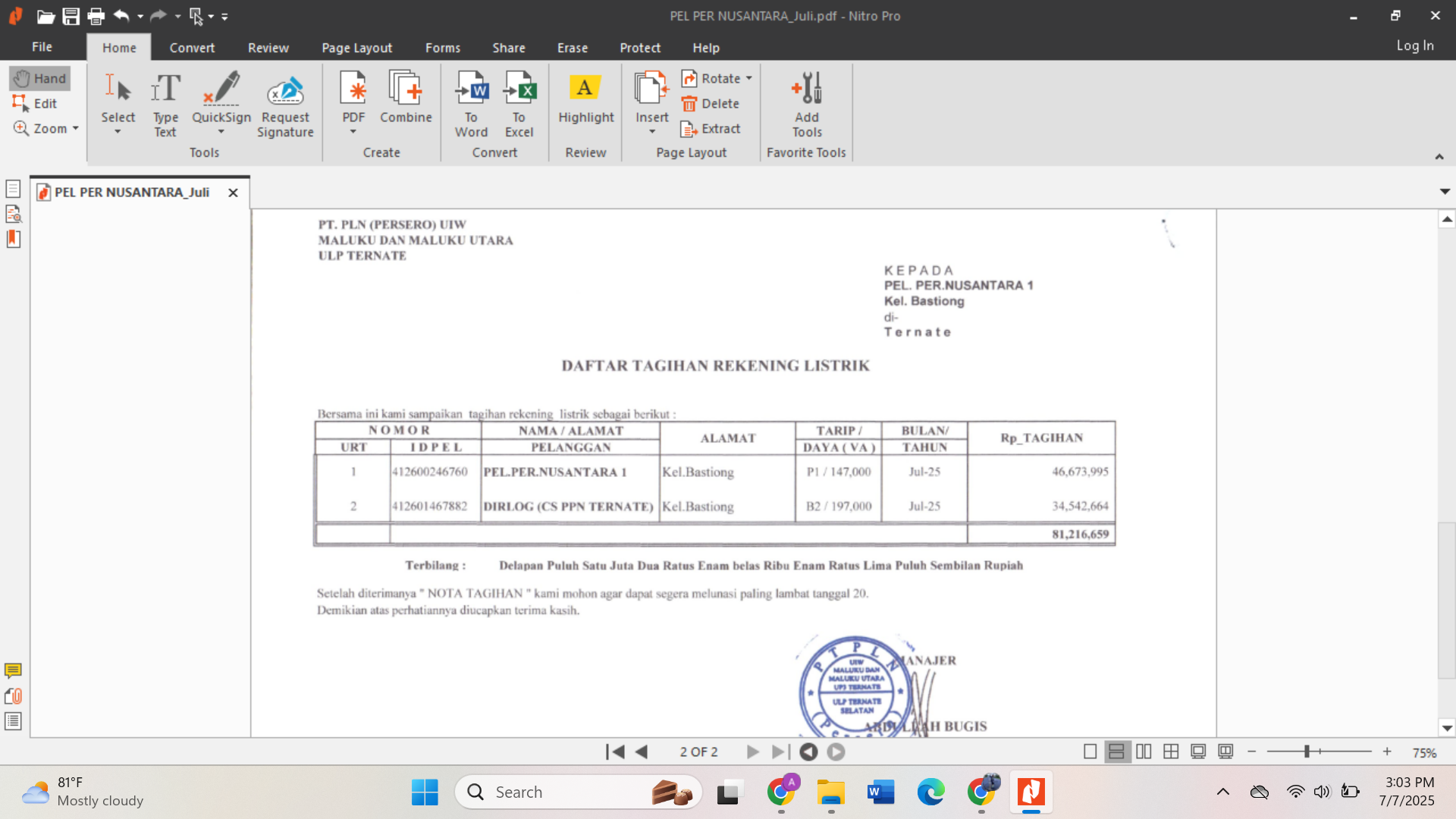
Task: Click Delete pages
Action: click(711, 103)
